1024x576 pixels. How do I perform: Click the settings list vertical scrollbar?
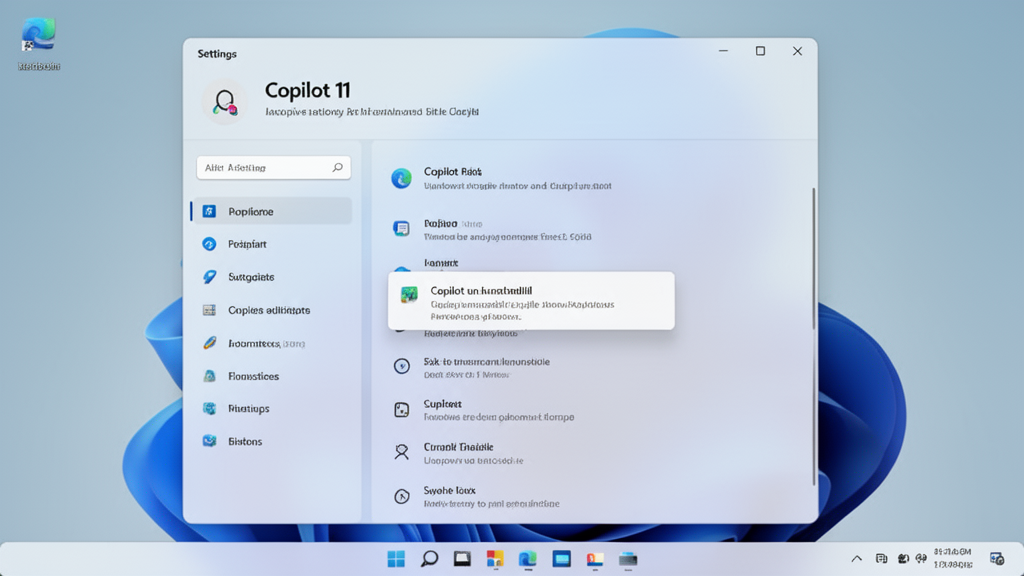click(814, 336)
